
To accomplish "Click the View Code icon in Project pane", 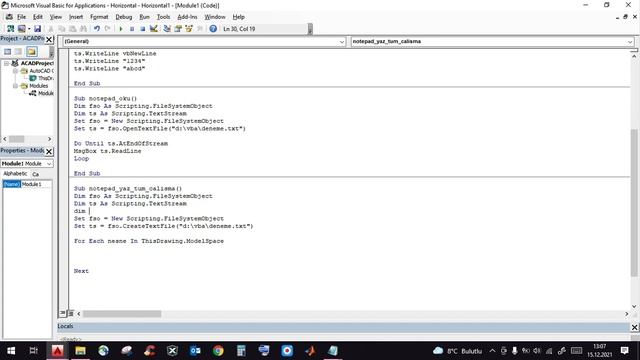I will pos(7,51).
